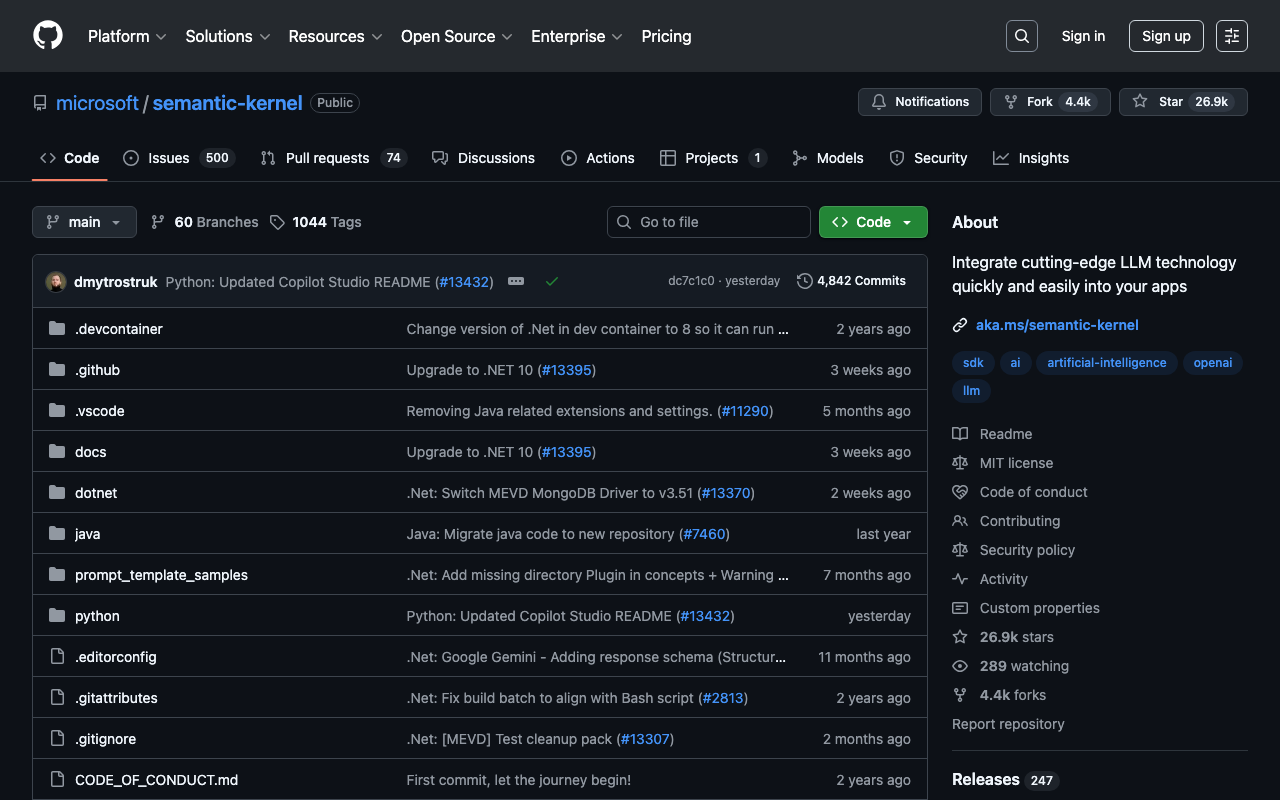Expand the Platform menu in header
This screenshot has height=800, width=1280.
[x=127, y=36]
